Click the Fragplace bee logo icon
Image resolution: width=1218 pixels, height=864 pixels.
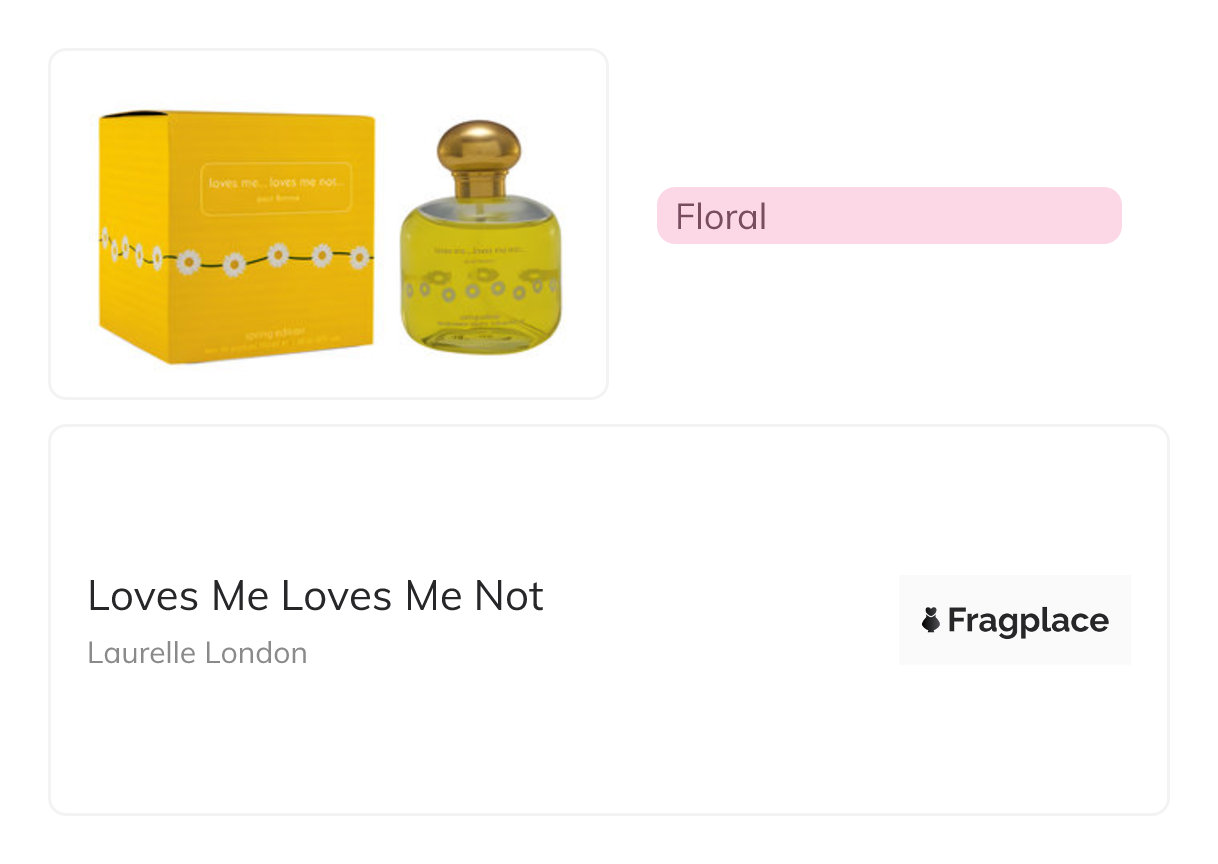tap(931, 621)
